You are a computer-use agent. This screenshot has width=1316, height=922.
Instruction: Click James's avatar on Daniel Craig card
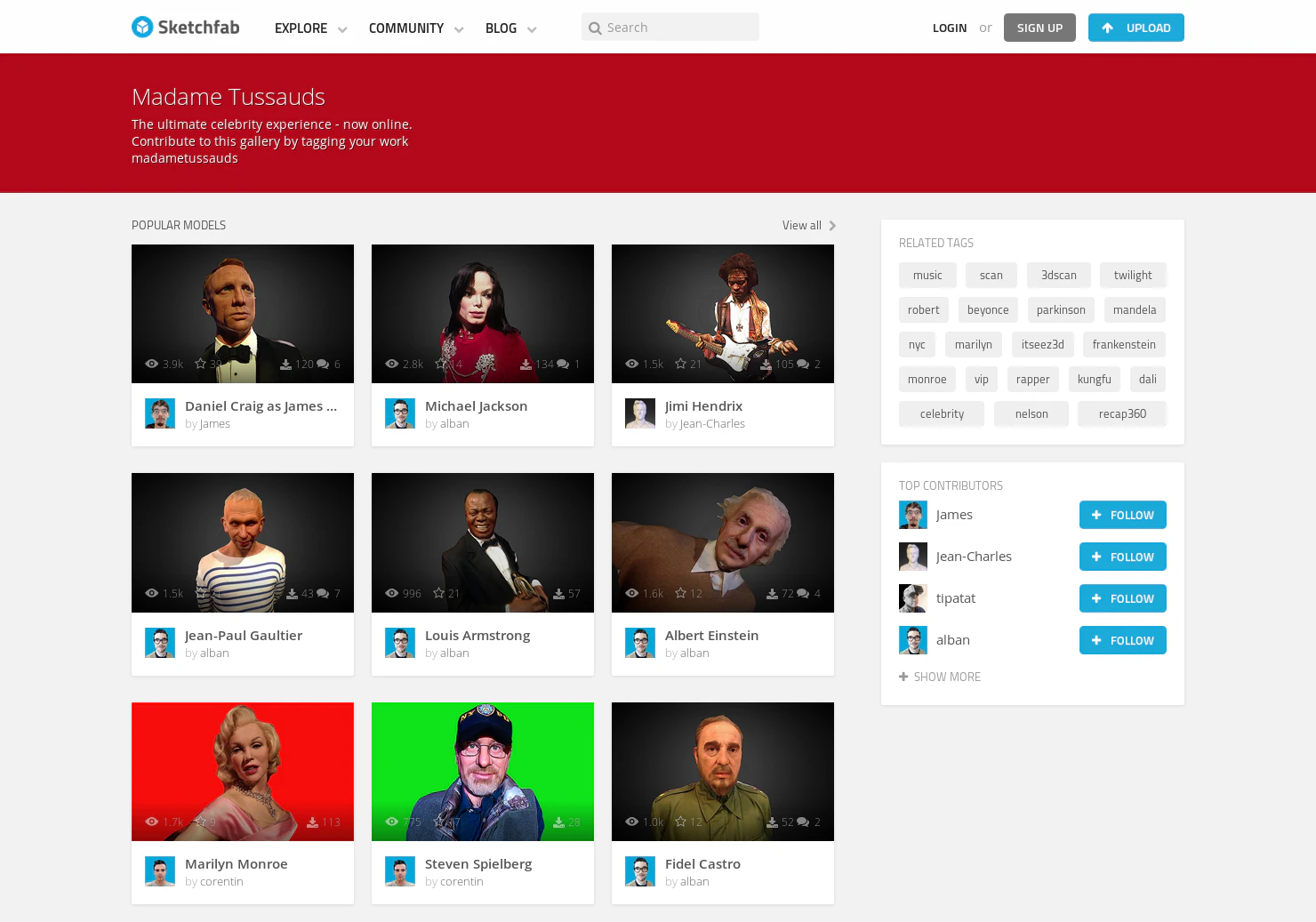160,413
